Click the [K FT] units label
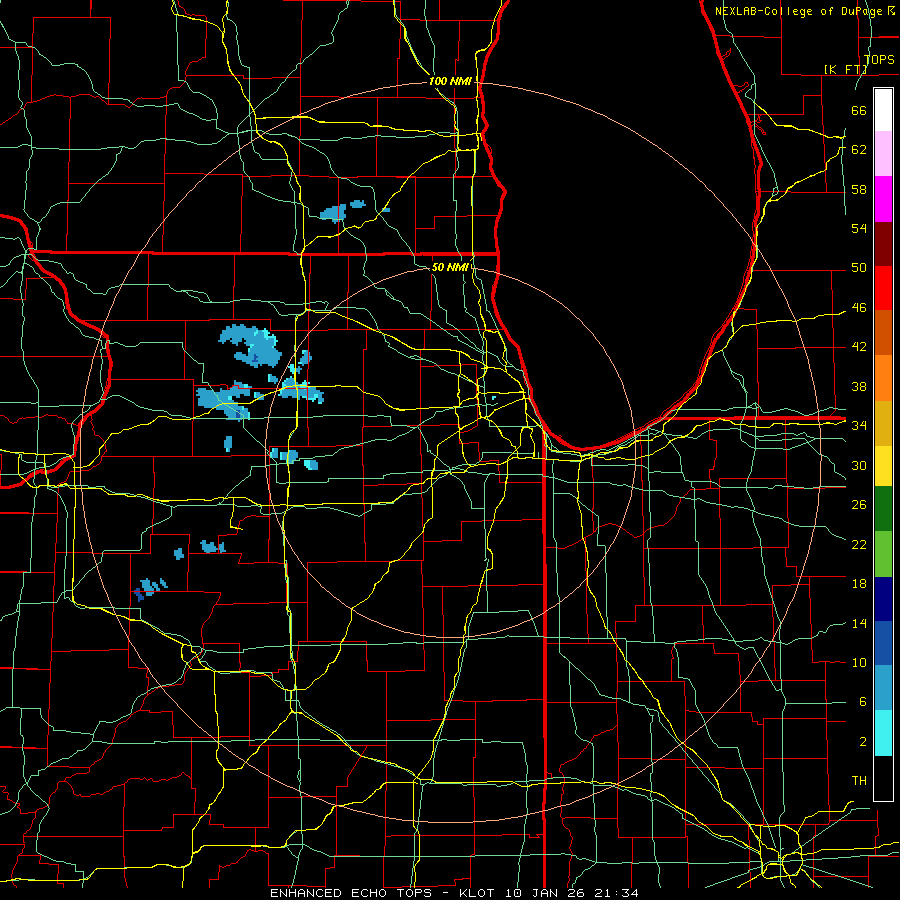The image size is (900, 900). 845,69
